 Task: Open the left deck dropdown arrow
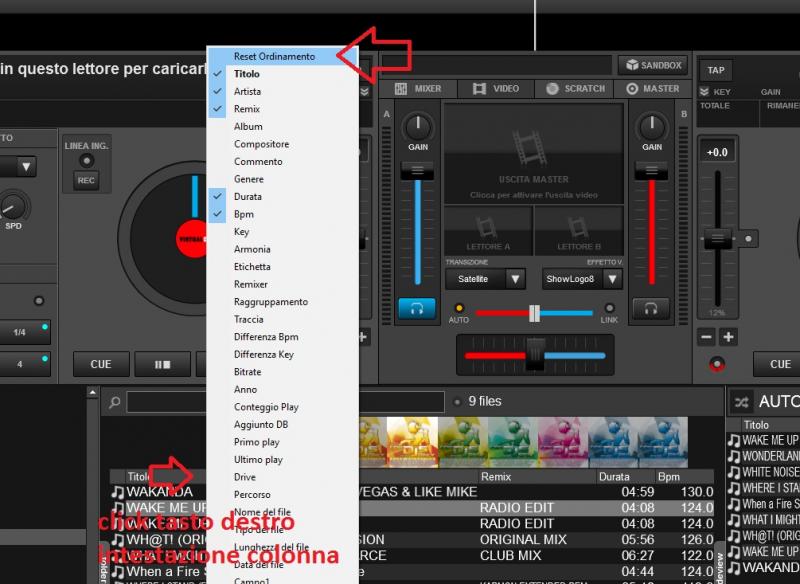tap(26, 166)
